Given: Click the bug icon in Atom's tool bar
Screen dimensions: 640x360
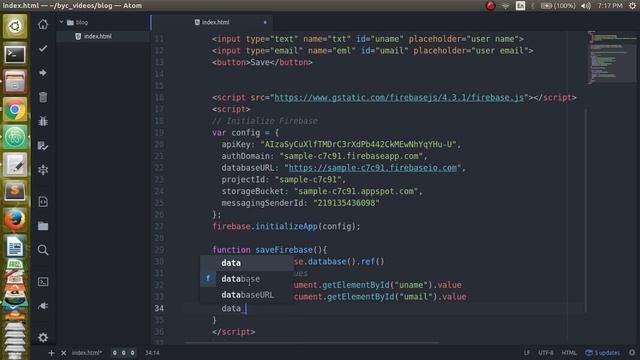Looking at the screenshot, I should (43, 121).
